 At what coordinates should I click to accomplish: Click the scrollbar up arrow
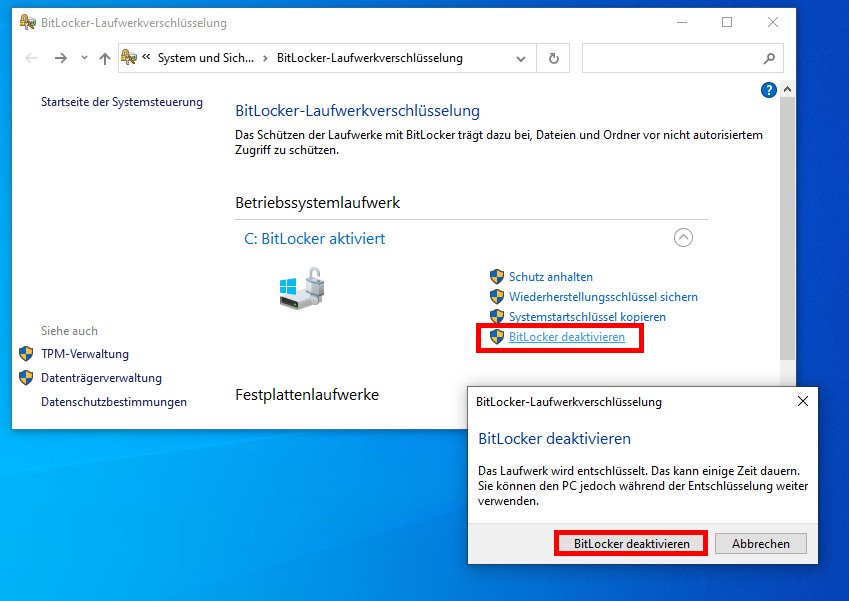tap(788, 89)
